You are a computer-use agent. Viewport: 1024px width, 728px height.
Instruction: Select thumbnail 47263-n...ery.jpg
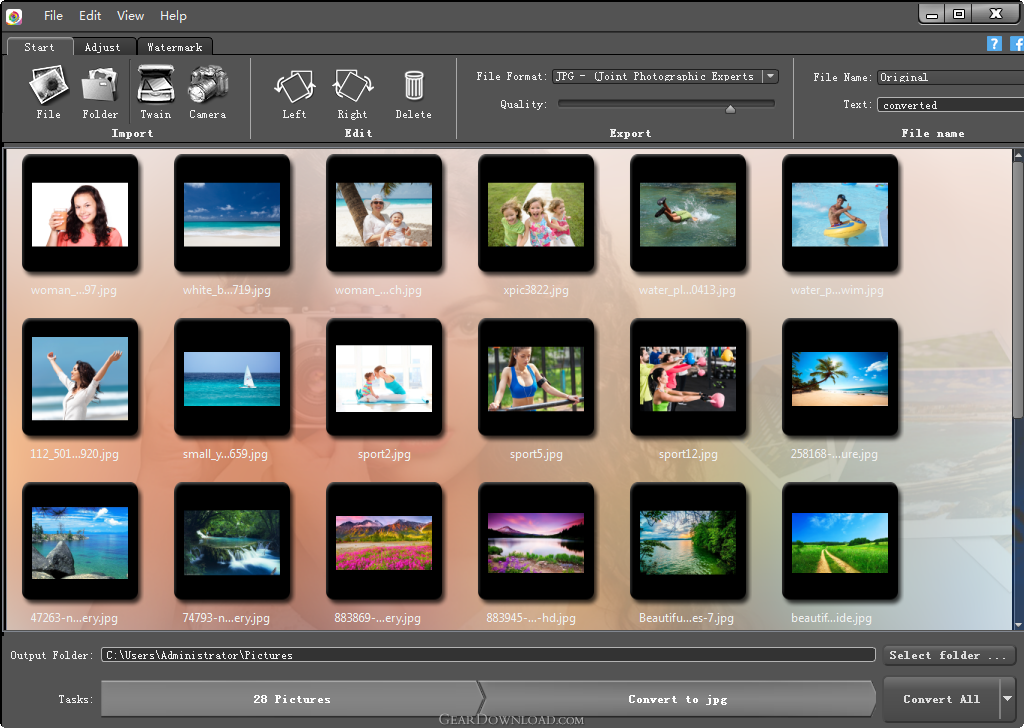pyautogui.click(x=80, y=542)
